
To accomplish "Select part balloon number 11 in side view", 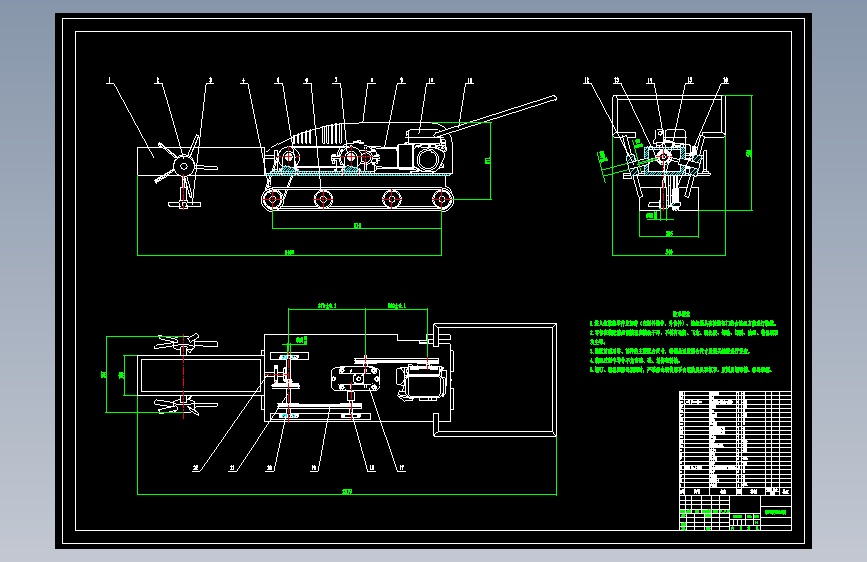I will [470, 81].
